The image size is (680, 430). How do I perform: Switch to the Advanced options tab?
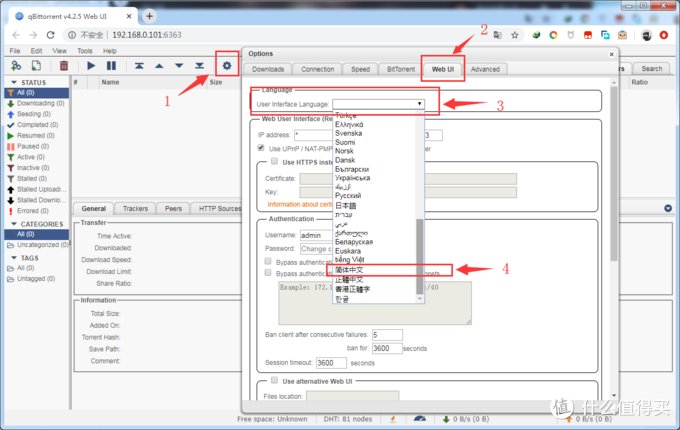coord(485,69)
